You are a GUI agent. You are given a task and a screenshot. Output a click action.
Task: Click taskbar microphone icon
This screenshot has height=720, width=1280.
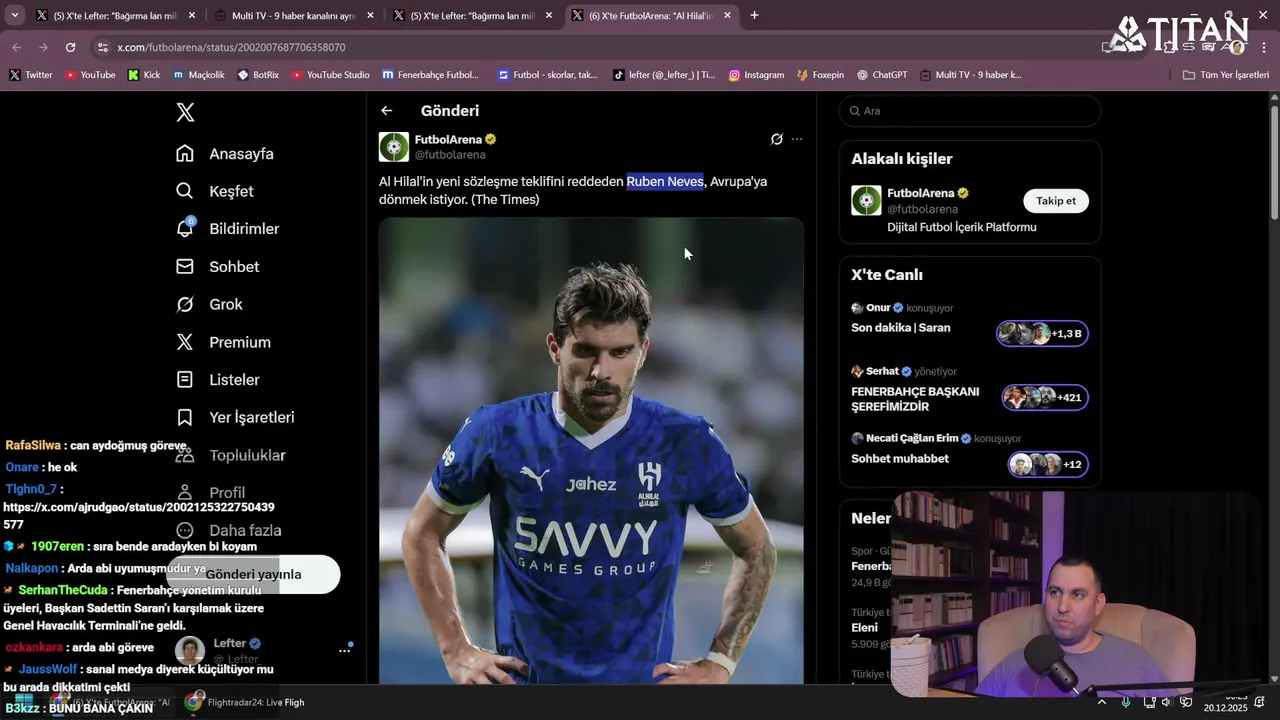click(x=1126, y=703)
